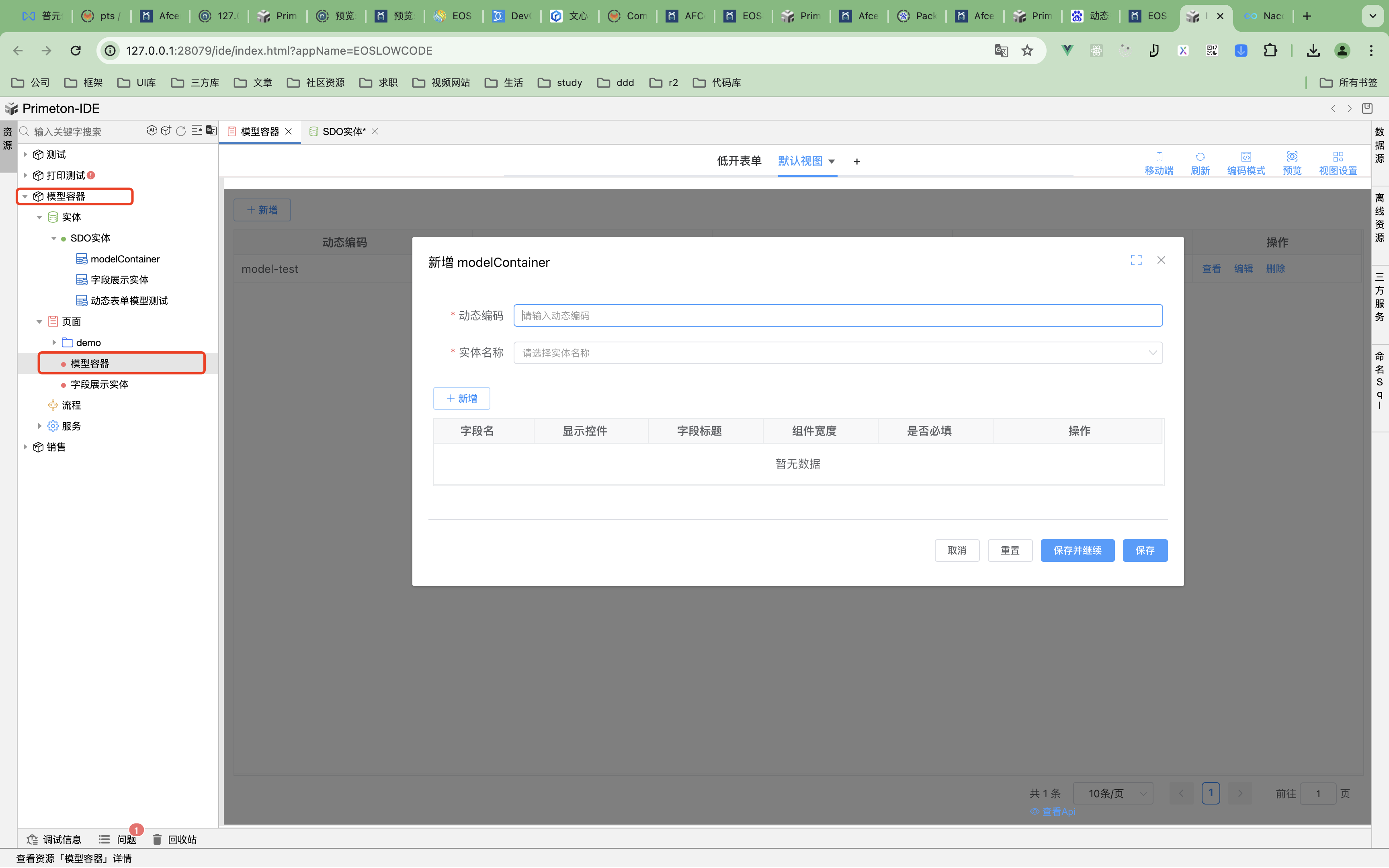Open the 默认视图 dropdown arrow
The image size is (1389, 868).
831,161
